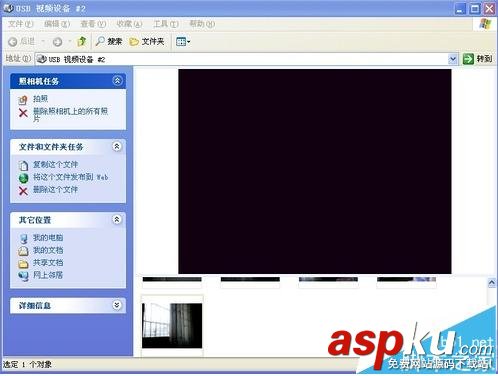
Task: Click the Windows flag logo icon
Action: pos(485,24)
